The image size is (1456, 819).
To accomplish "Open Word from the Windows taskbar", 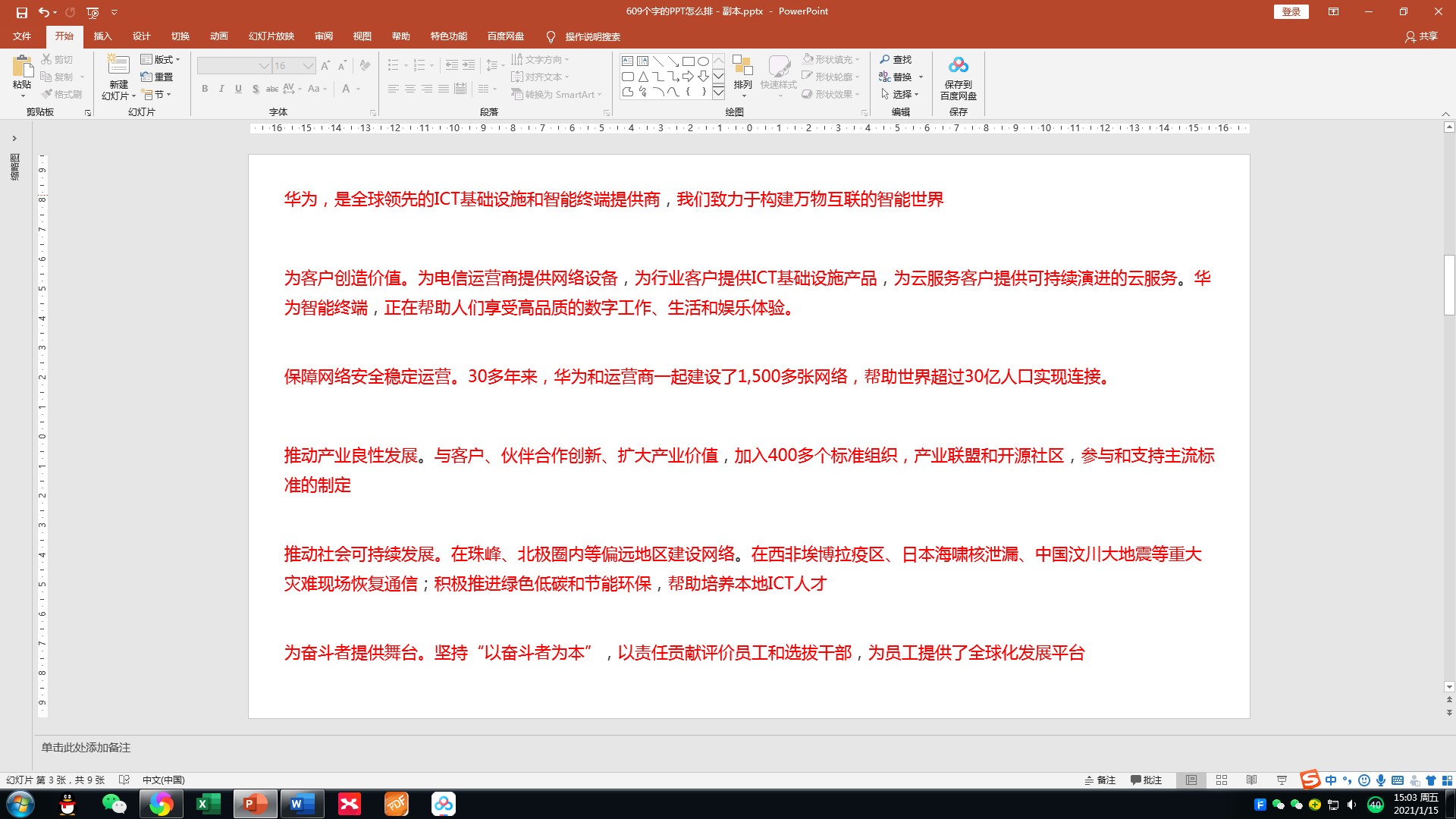I will click(x=302, y=804).
